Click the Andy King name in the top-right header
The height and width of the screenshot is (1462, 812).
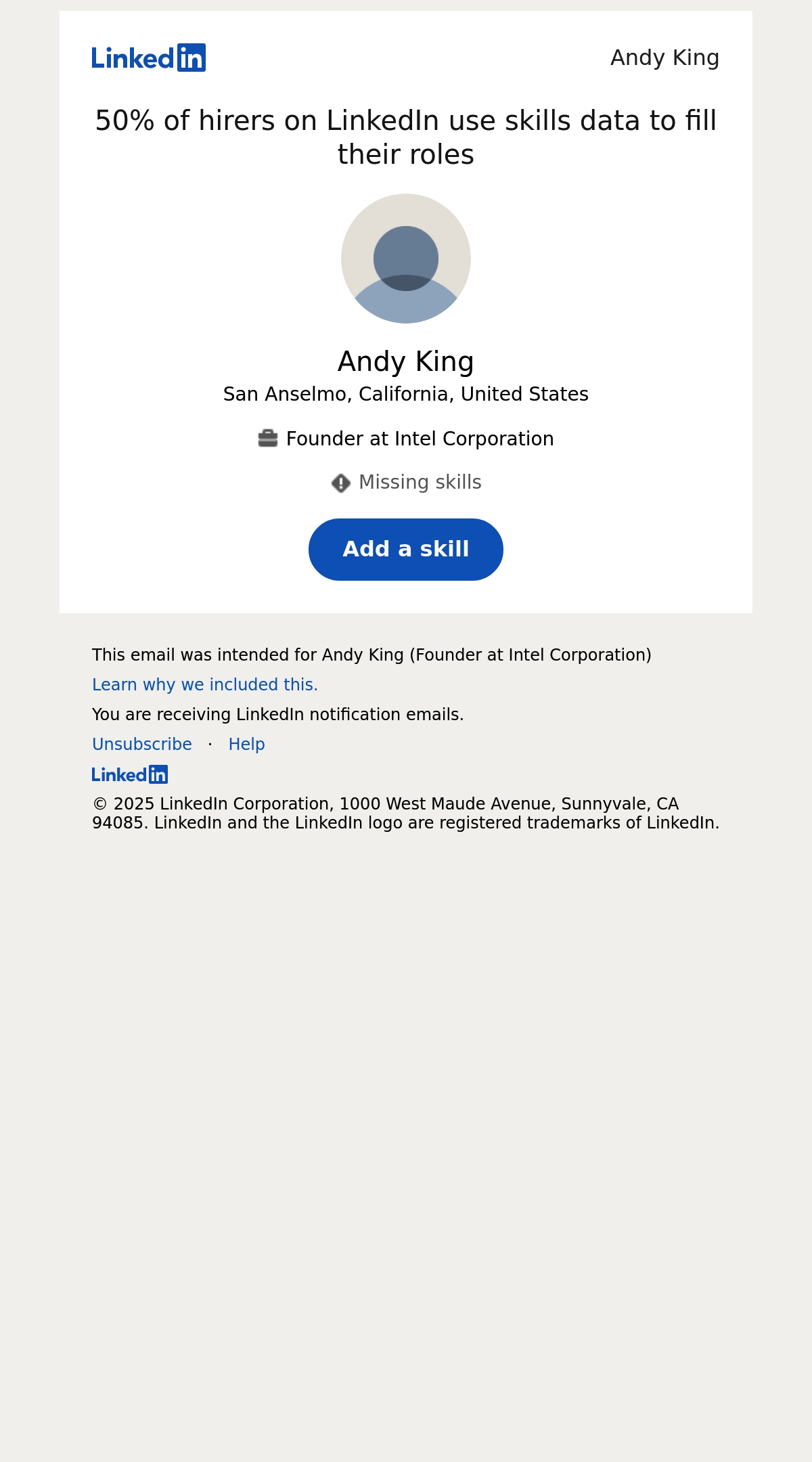pos(664,58)
